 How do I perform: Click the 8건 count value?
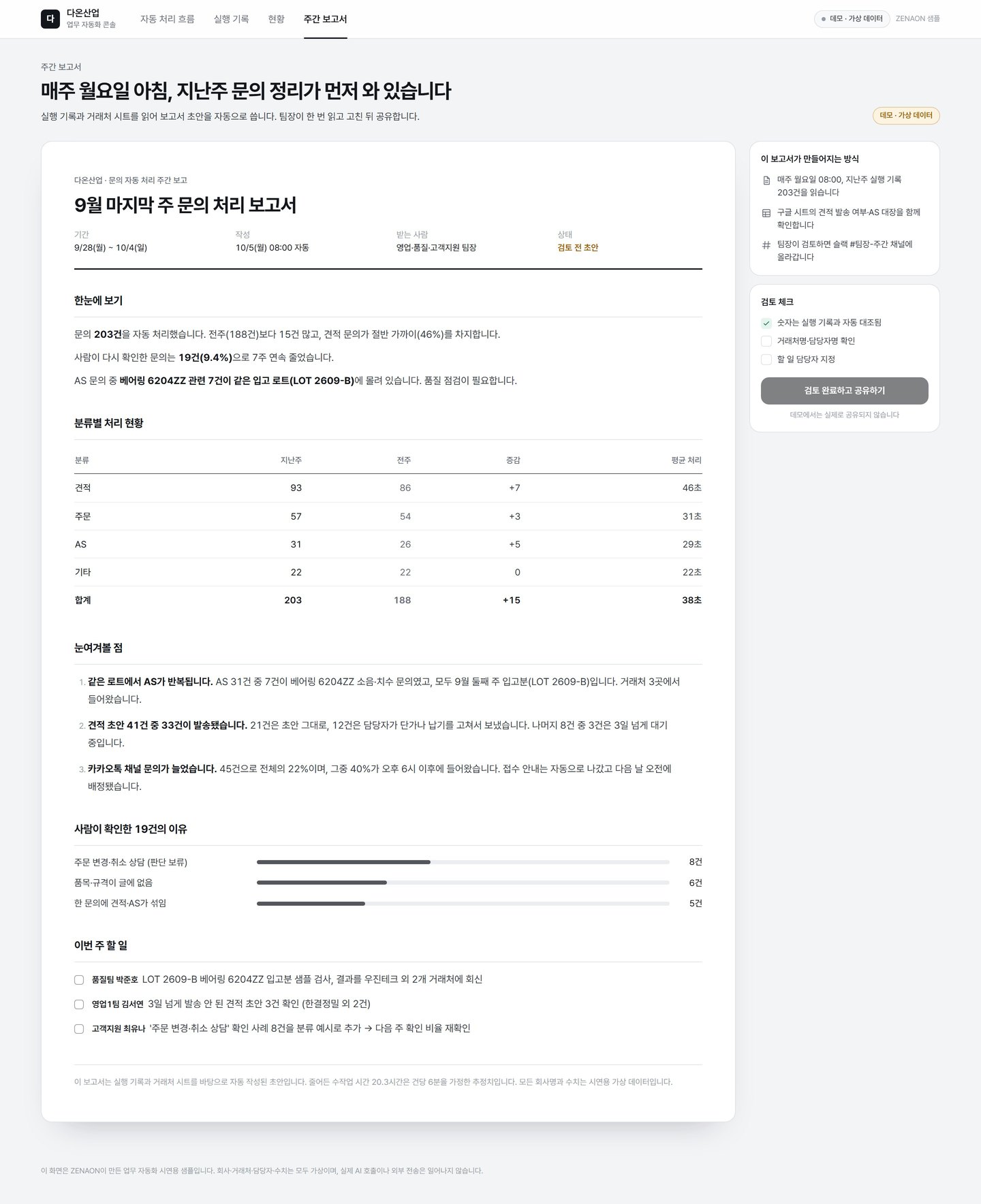[696, 862]
